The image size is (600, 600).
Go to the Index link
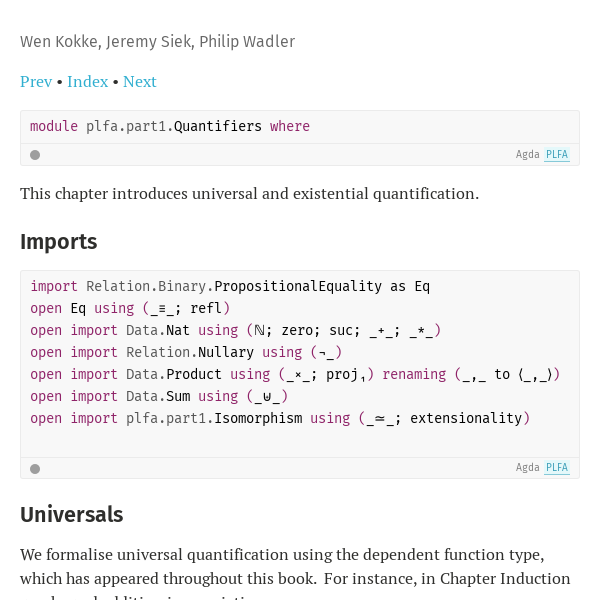[88, 82]
